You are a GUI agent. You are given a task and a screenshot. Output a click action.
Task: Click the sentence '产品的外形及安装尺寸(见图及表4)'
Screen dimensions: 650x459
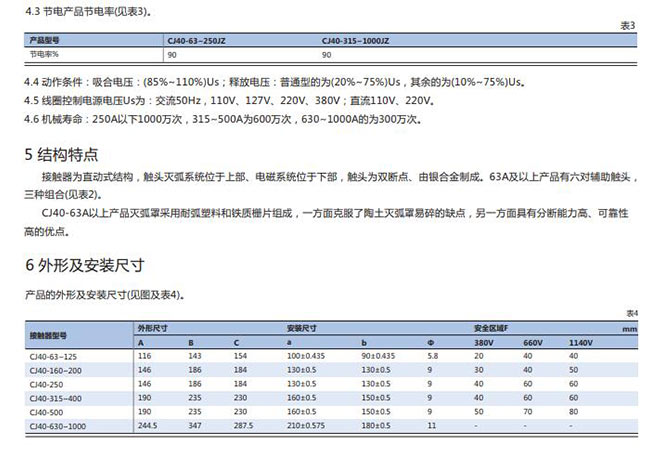click(105, 295)
